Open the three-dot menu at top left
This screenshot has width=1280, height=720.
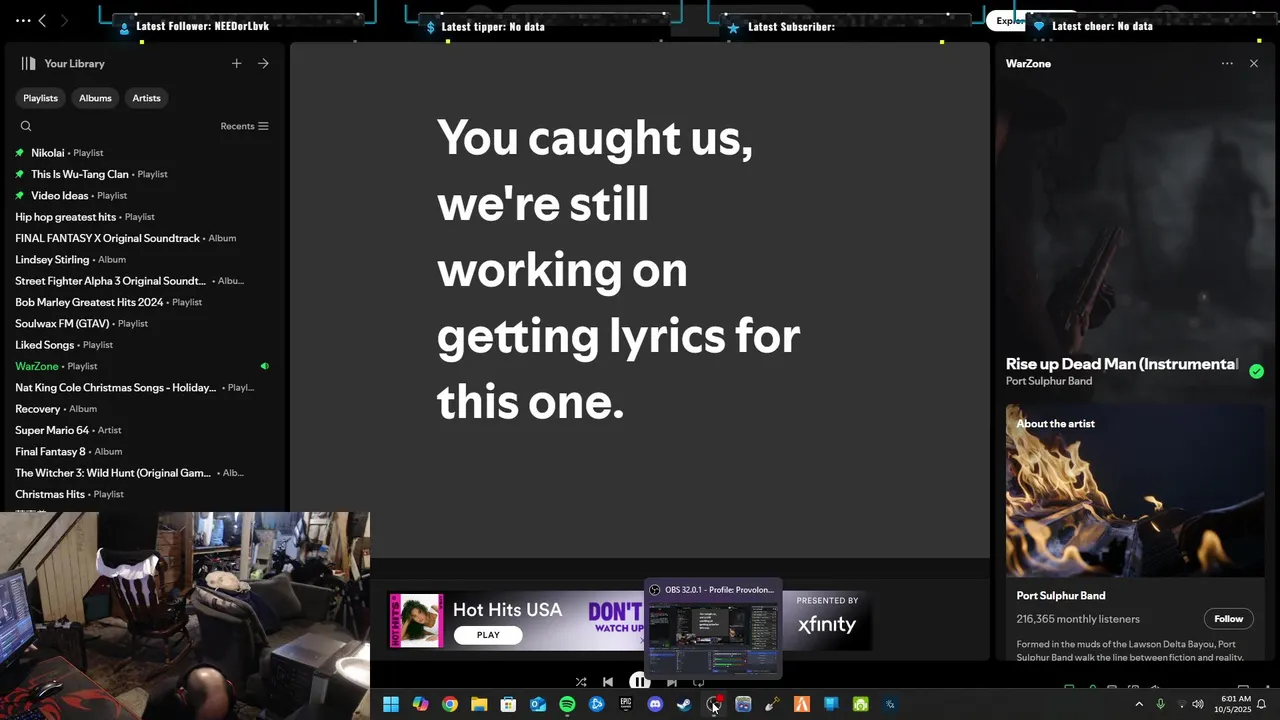22,20
